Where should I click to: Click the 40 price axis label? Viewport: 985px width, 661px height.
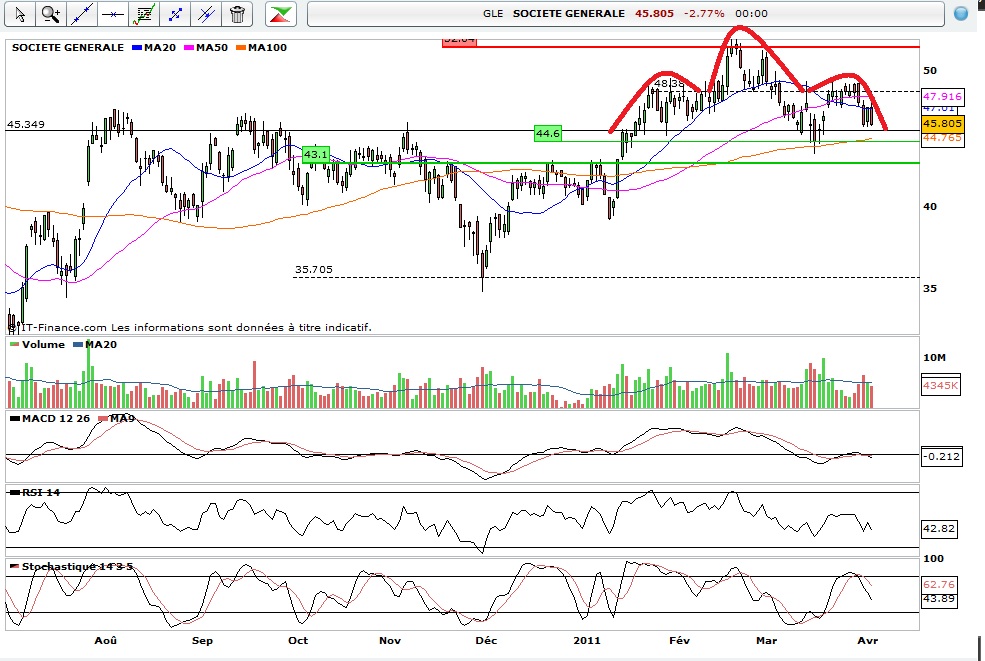point(930,207)
